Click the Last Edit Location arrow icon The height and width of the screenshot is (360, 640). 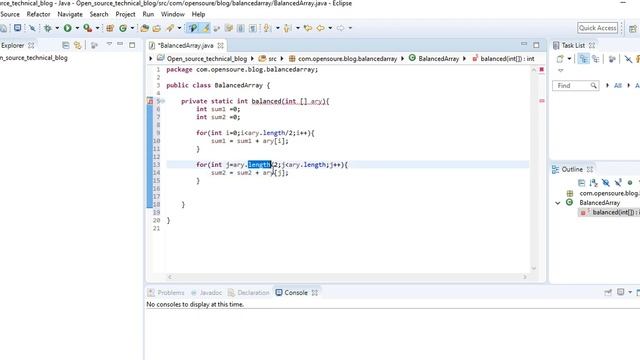308,28
